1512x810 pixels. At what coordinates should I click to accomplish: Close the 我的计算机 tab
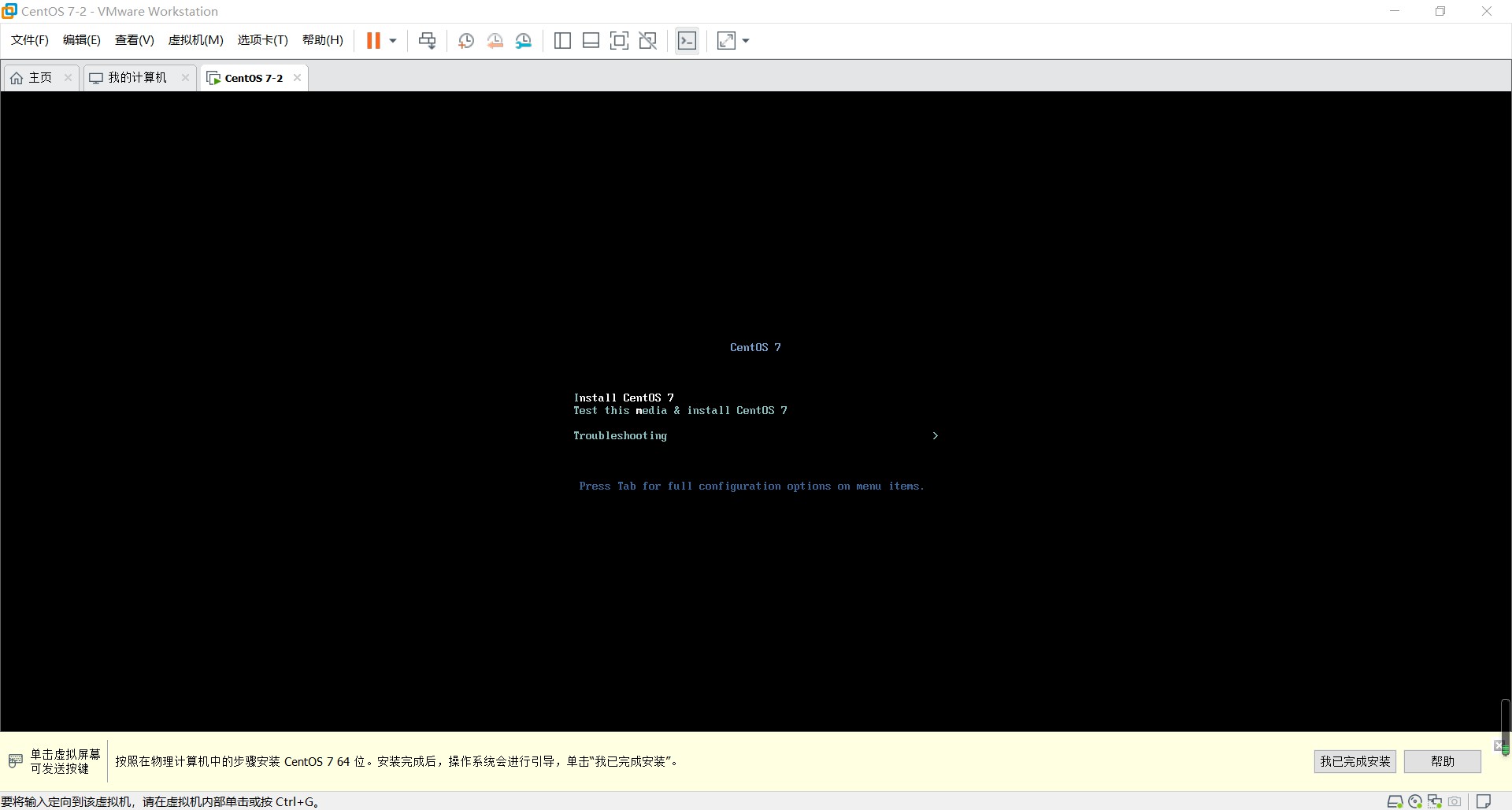pos(185,77)
